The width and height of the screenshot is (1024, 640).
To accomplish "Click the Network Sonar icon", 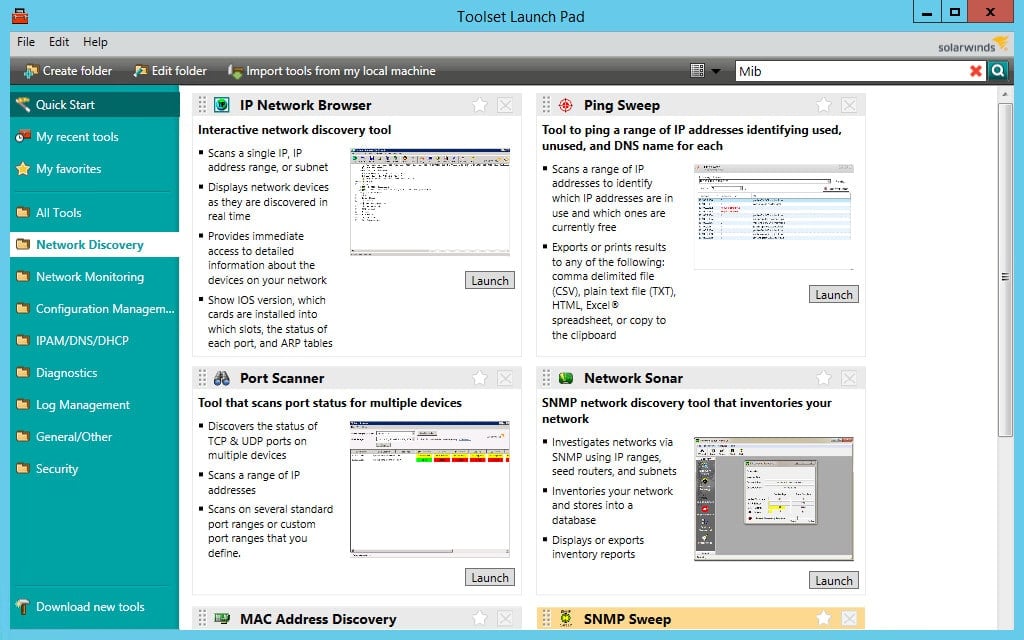I will [x=566, y=377].
